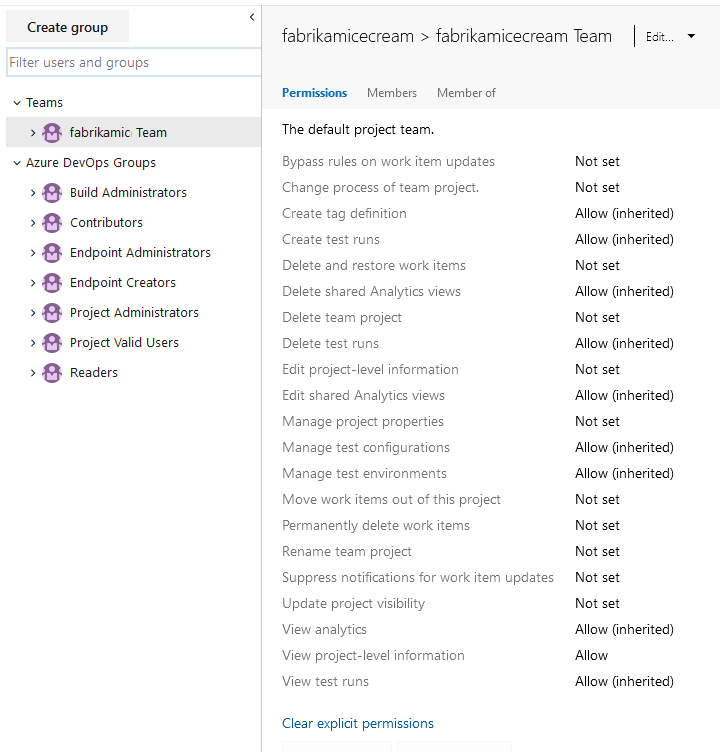
Task: Switch to the Members tab
Action: point(391,93)
